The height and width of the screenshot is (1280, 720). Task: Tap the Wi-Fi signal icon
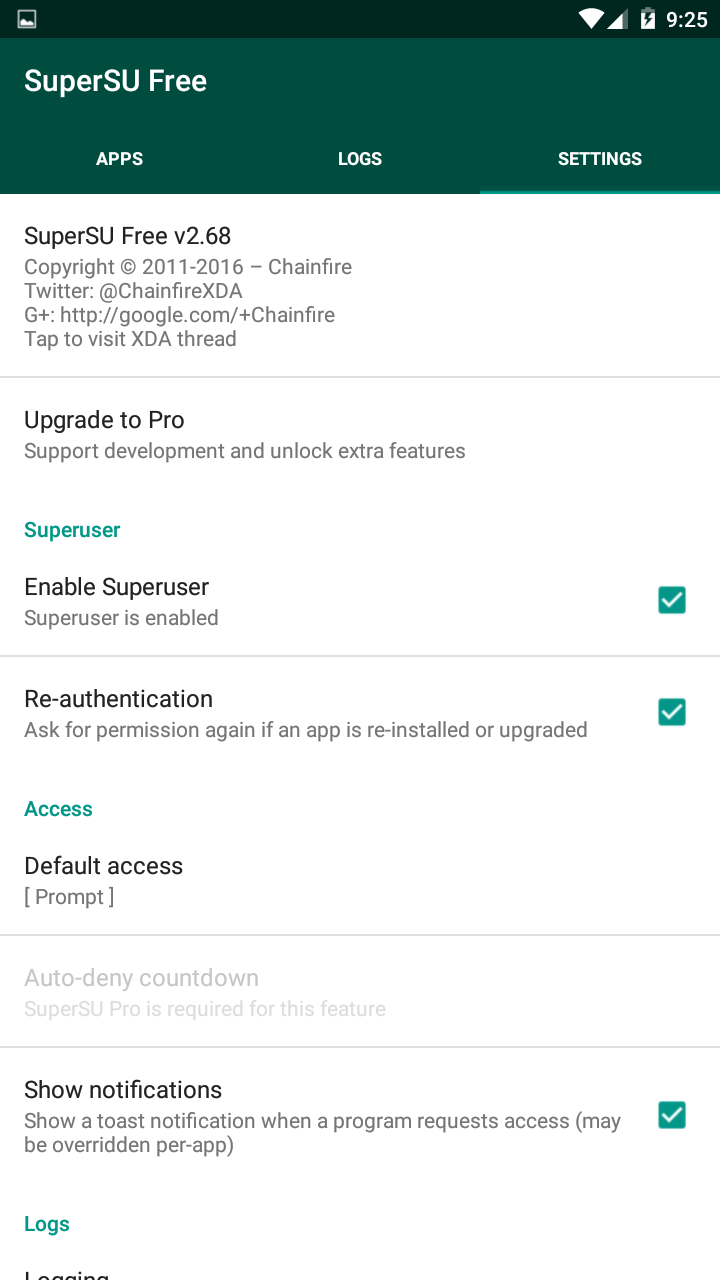[x=591, y=19]
